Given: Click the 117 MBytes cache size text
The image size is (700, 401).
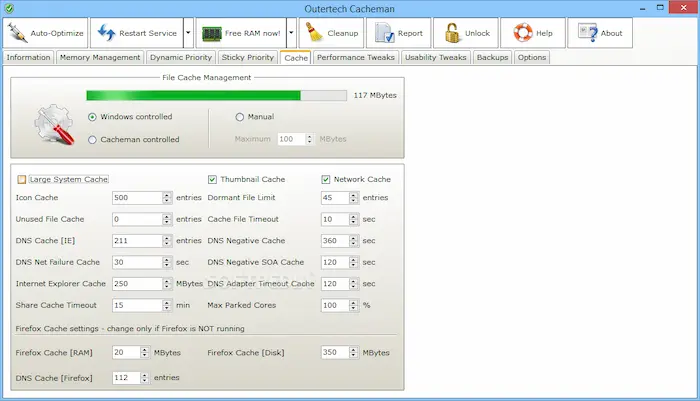Looking at the screenshot, I should click(375, 96).
